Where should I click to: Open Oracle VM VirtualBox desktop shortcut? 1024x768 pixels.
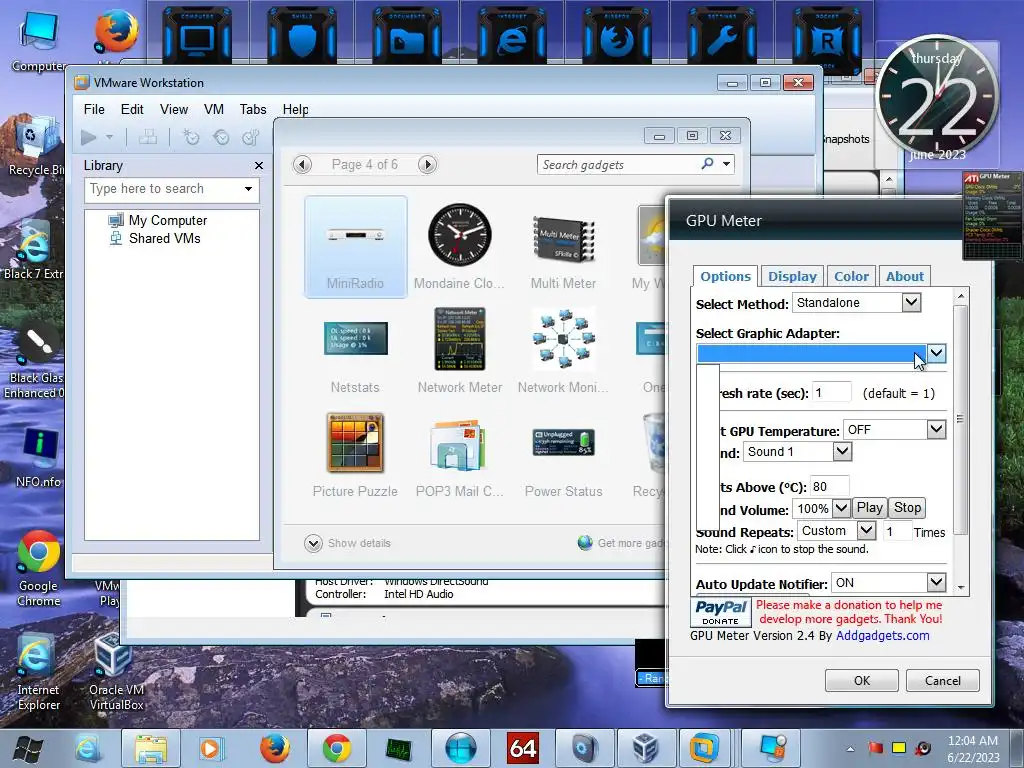click(x=116, y=673)
